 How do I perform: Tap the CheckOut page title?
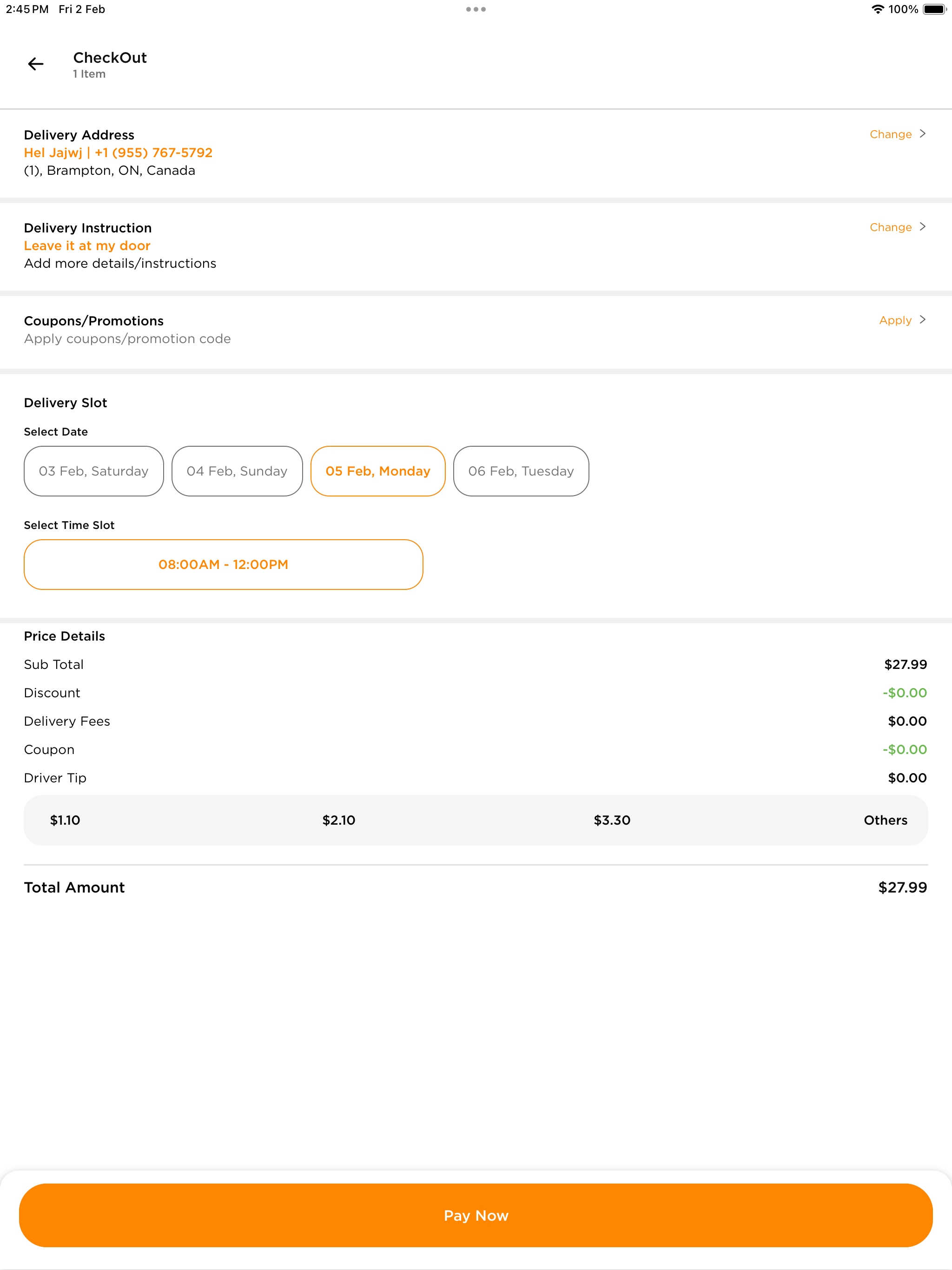[x=110, y=58]
